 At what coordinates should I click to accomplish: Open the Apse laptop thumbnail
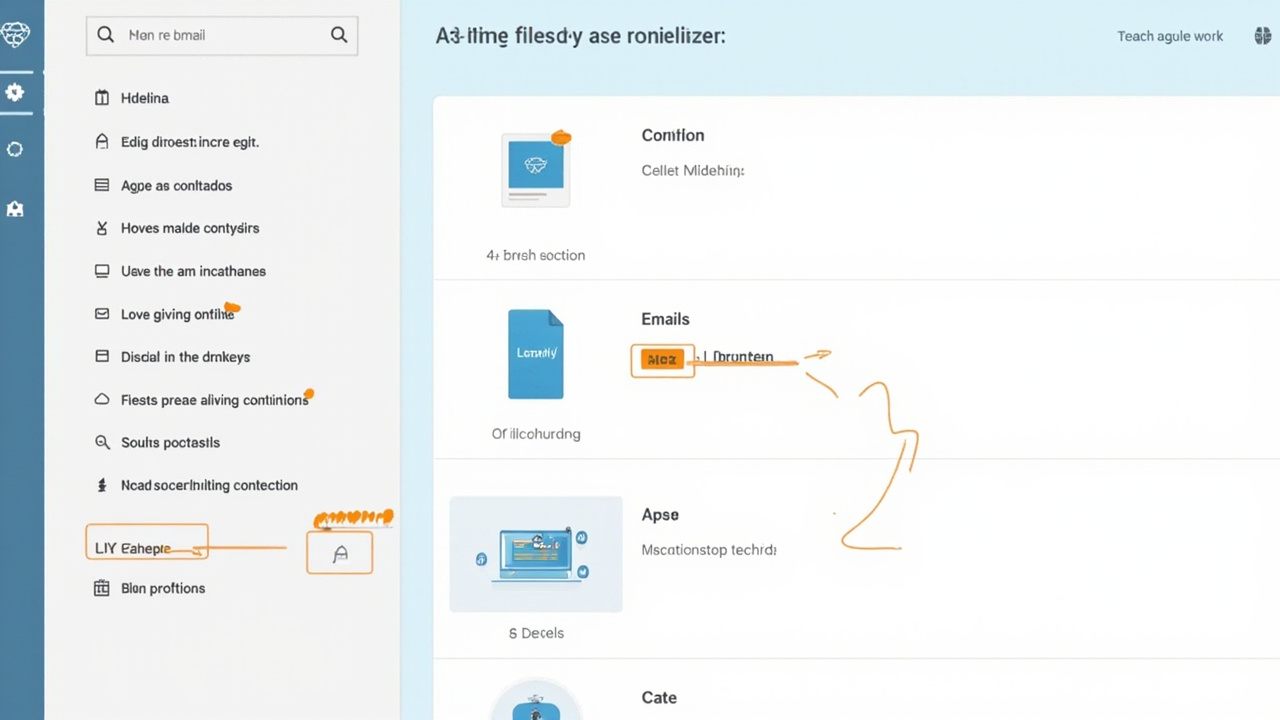(536, 554)
